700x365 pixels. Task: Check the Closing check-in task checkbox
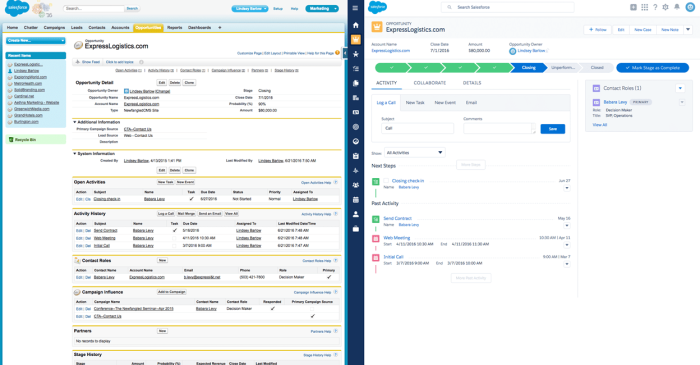pyautogui.click(x=386, y=181)
